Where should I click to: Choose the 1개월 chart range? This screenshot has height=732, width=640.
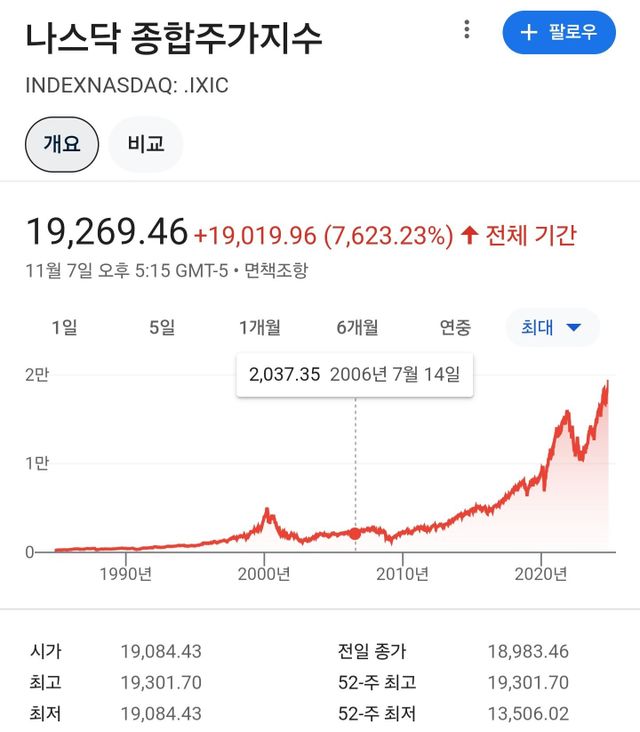tap(259, 327)
